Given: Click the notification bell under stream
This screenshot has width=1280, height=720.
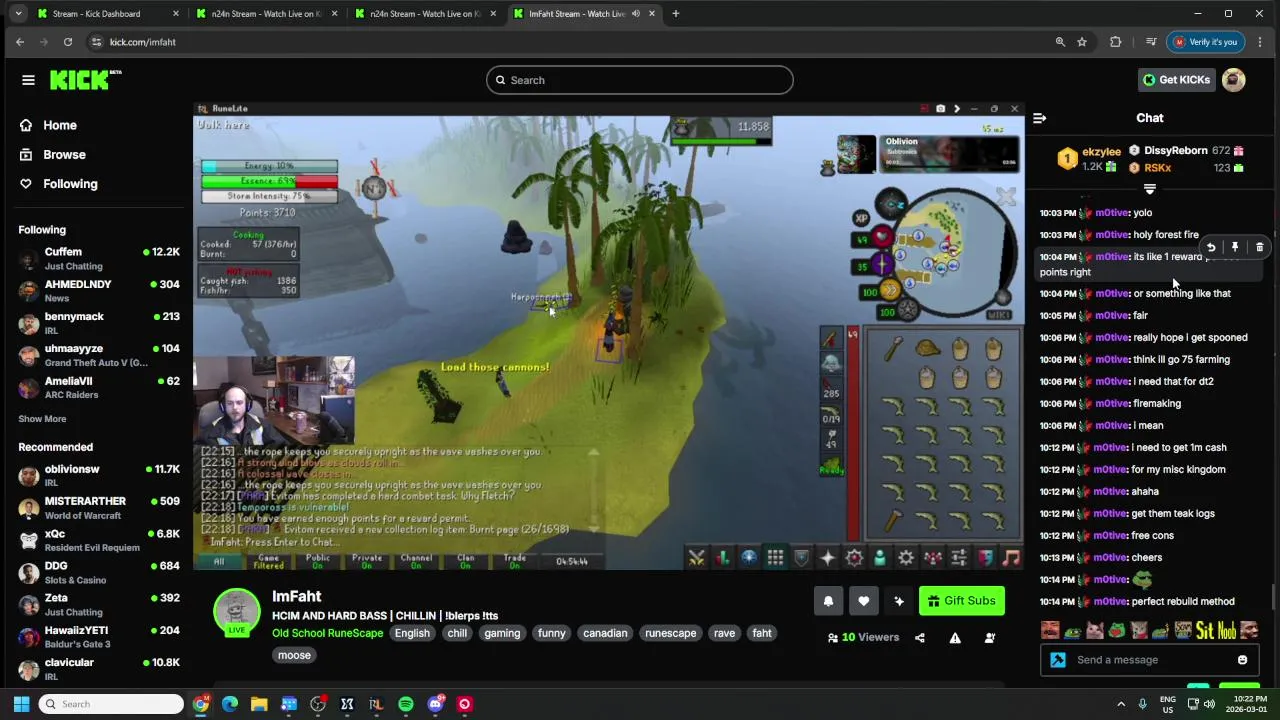Looking at the screenshot, I should coord(828,601).
